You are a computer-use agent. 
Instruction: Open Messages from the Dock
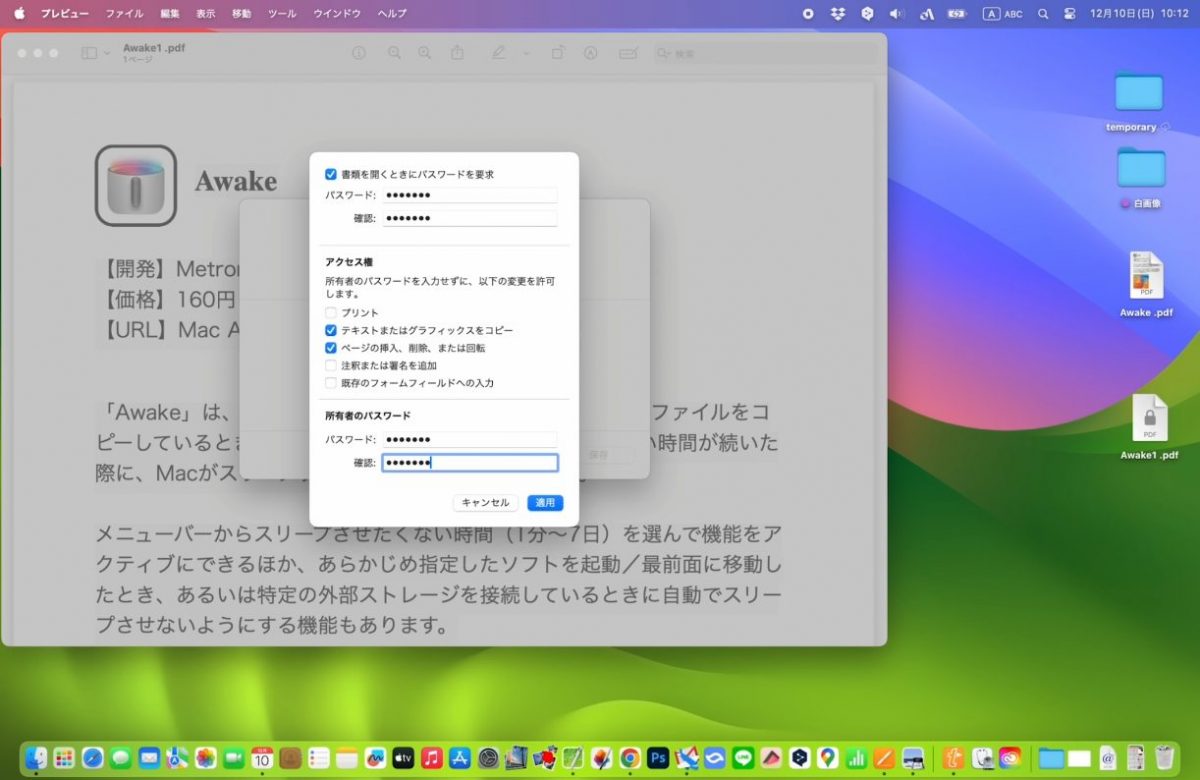click(121, 758)
